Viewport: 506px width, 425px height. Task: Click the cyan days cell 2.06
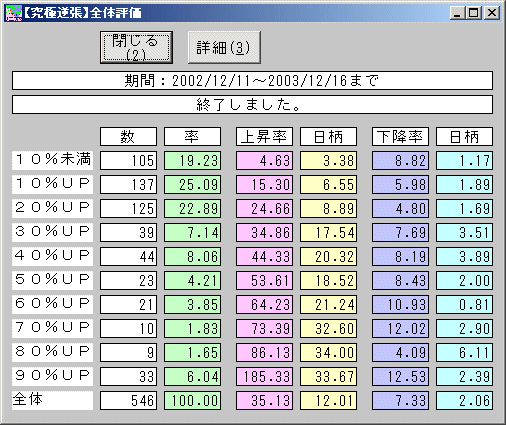tap(464, 400)
